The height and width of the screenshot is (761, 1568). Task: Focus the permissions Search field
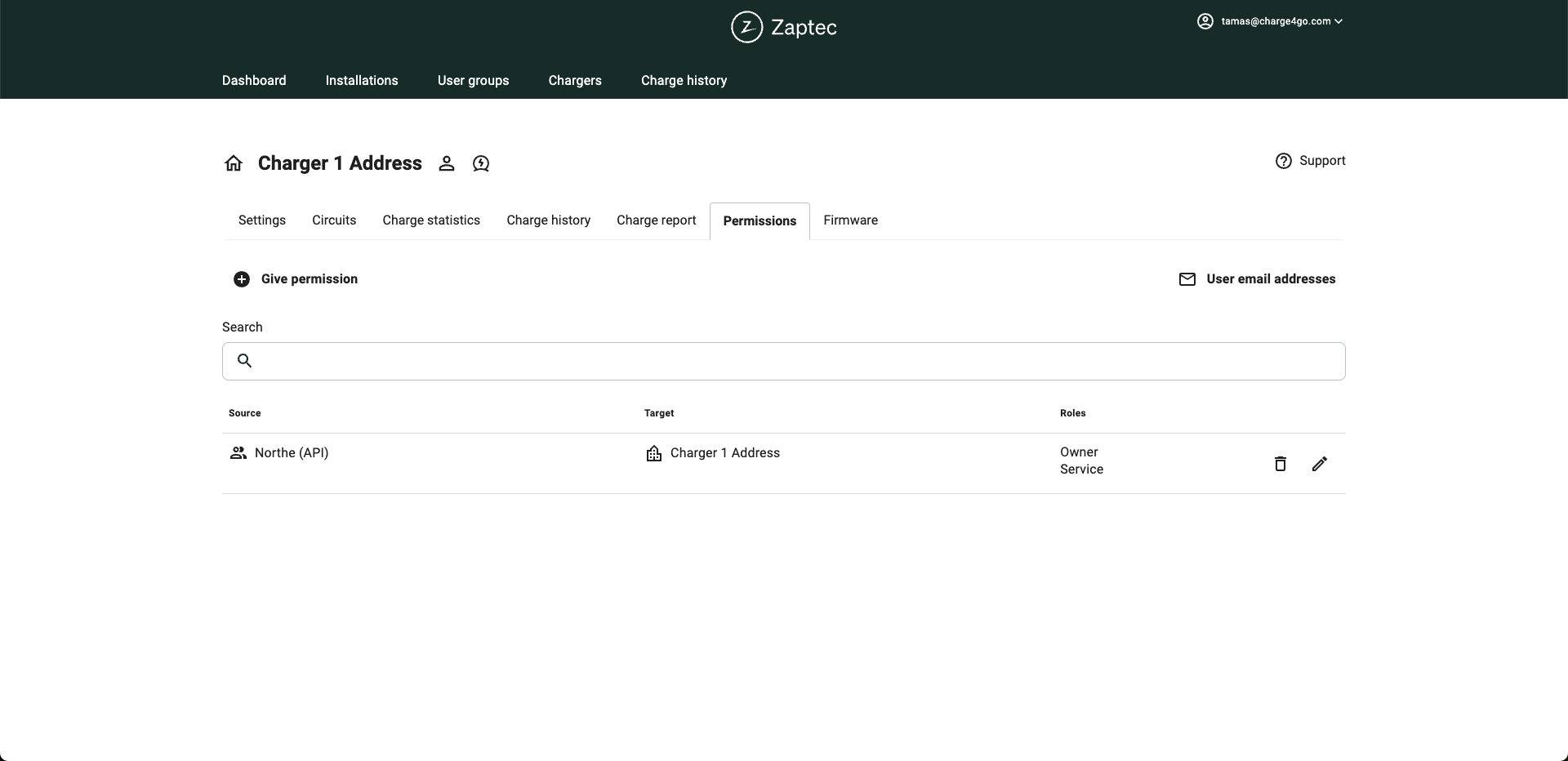784,361
